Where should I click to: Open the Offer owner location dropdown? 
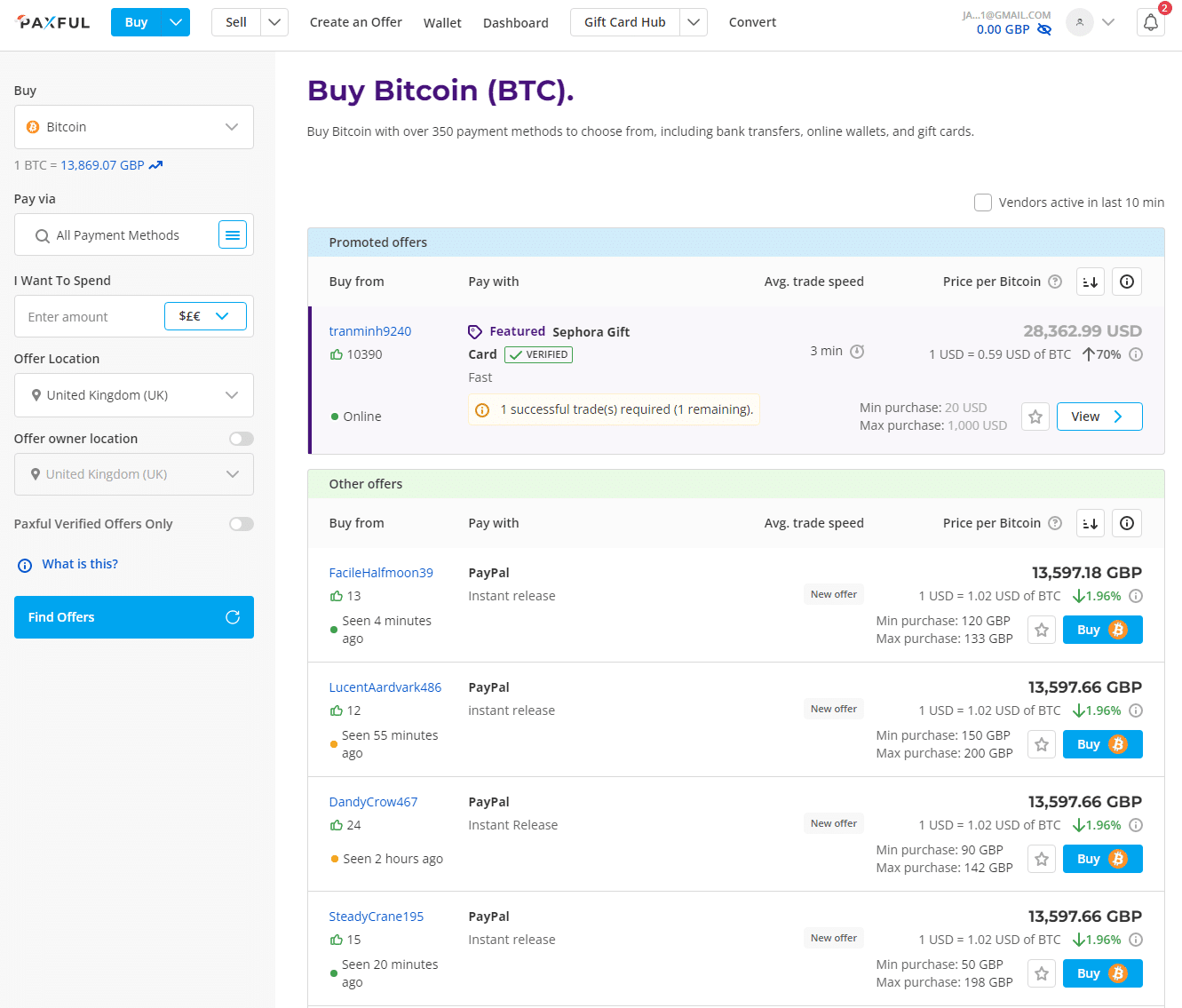coord(134,474)
